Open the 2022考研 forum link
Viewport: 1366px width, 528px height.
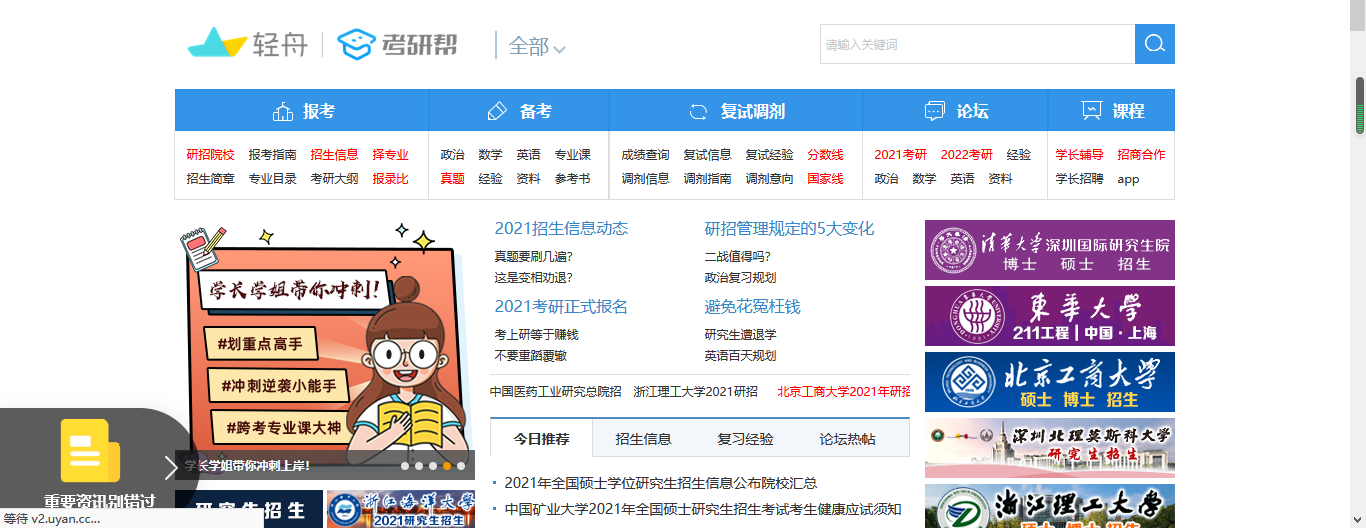pos(966,155)
